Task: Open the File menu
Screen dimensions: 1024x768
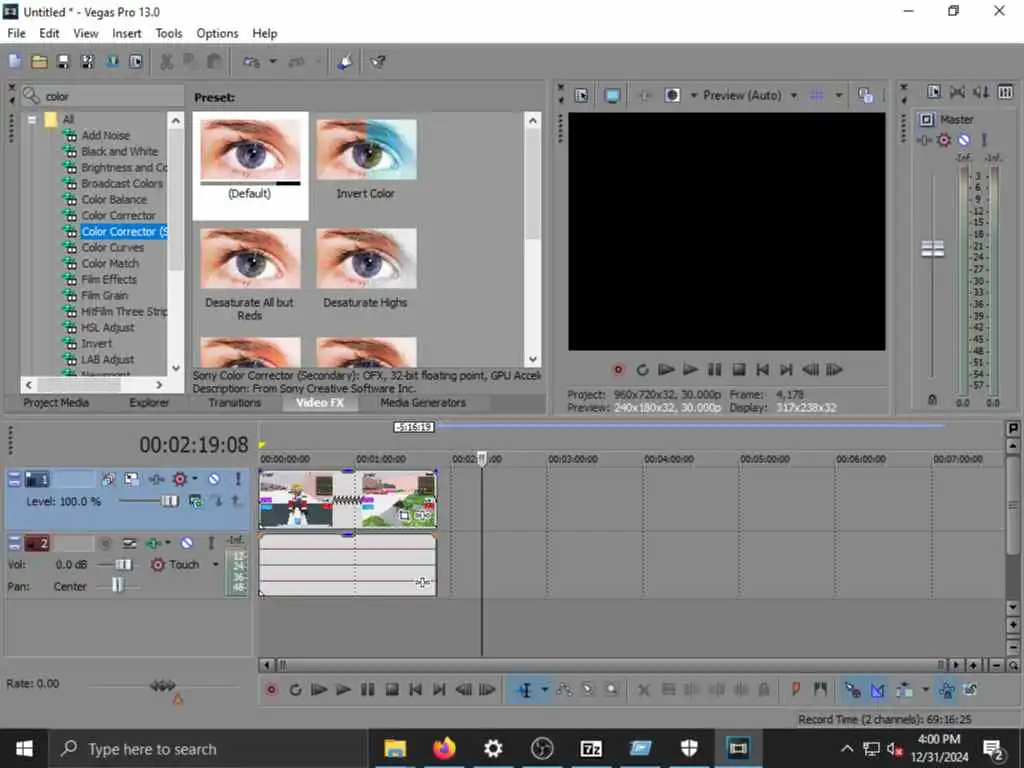Action: click(16, 33)
